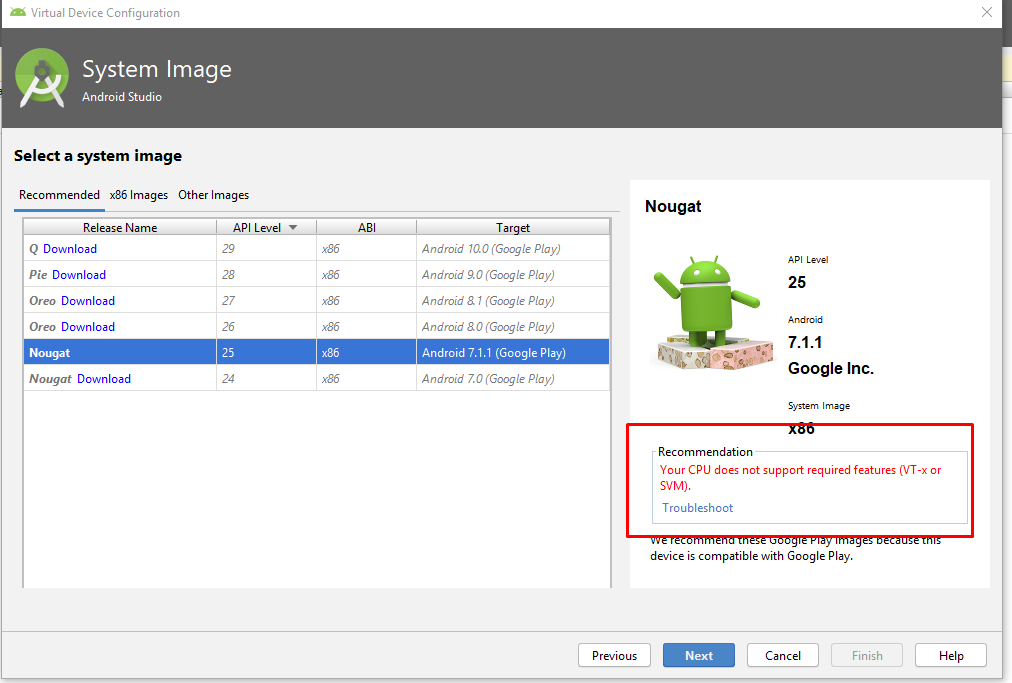1012x683 pixels.
Task: Click the CPU not supported warning text
Action: tap(800, 478)
